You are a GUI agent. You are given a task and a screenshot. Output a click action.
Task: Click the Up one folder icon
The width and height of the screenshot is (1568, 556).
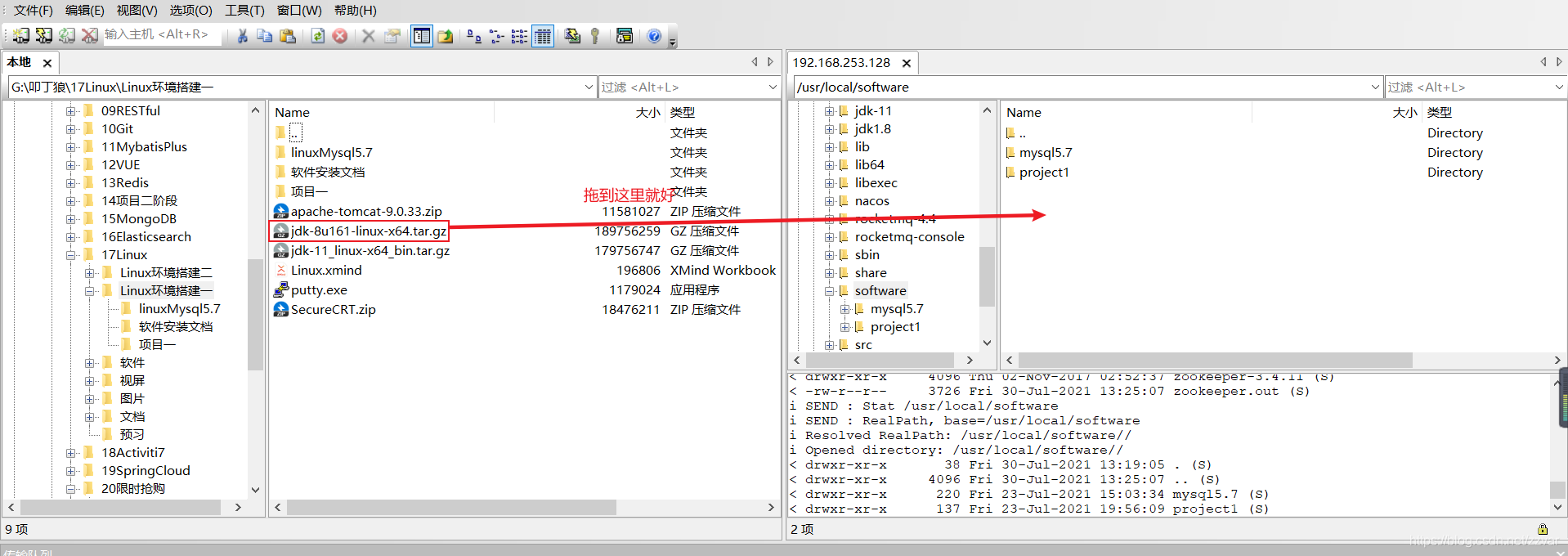(446, 36)
